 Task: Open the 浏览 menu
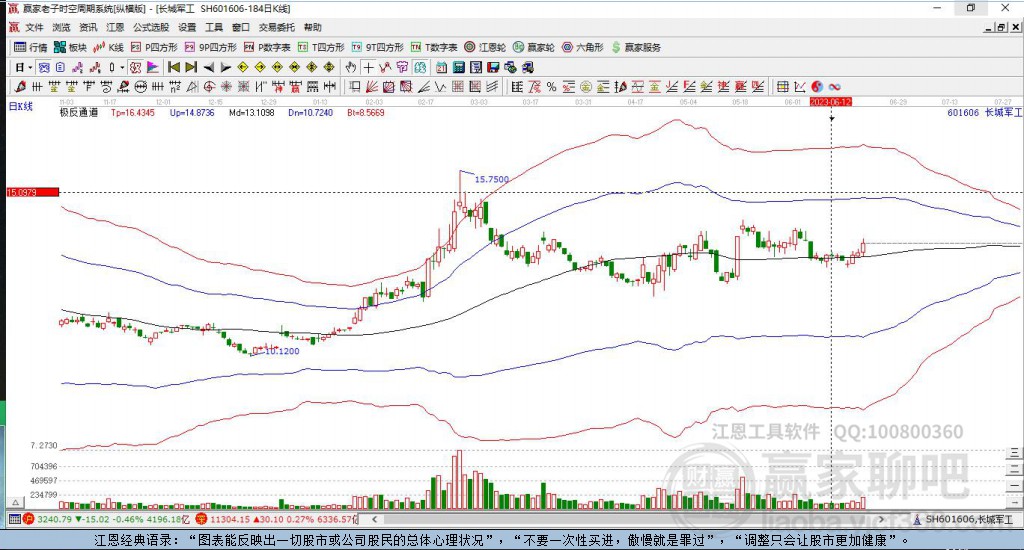tap(61, 27)
